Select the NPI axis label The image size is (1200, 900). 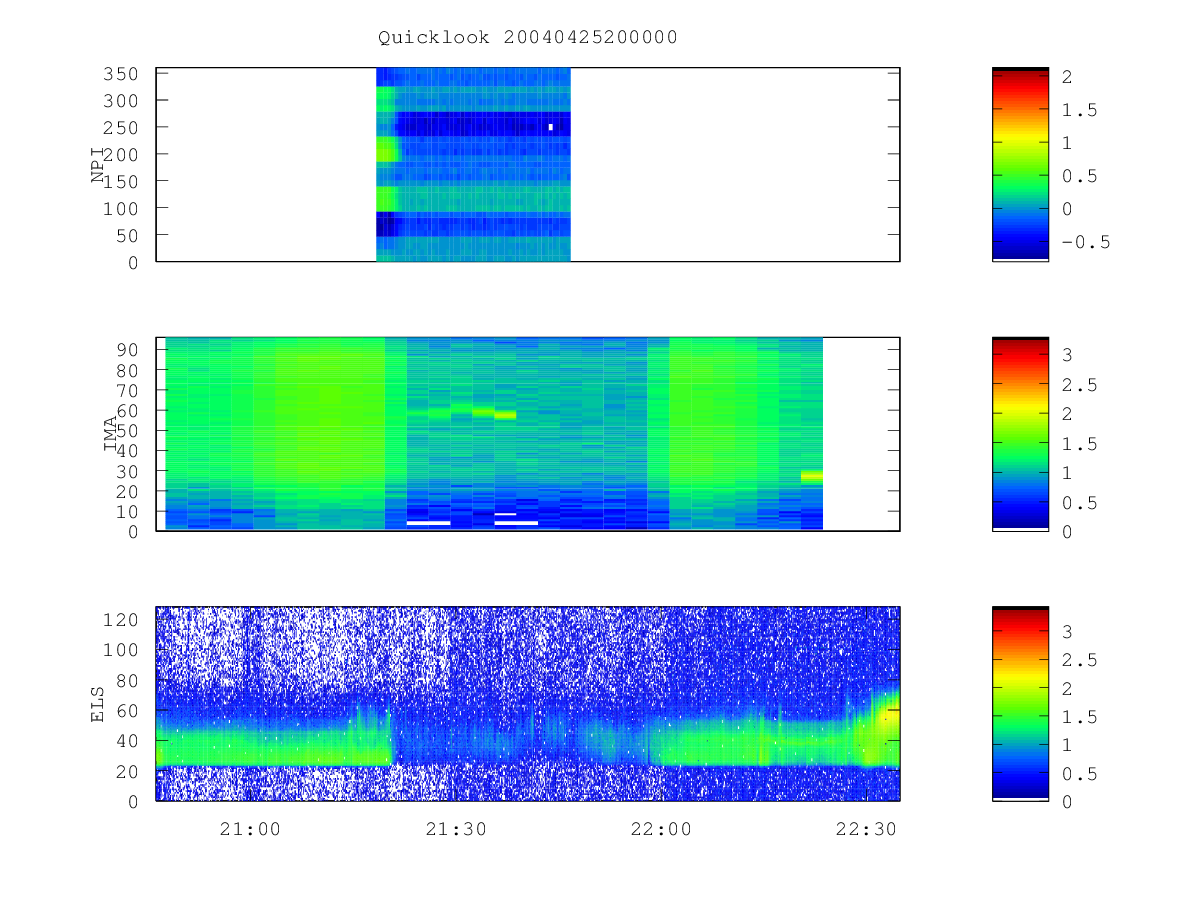(98, 165)
